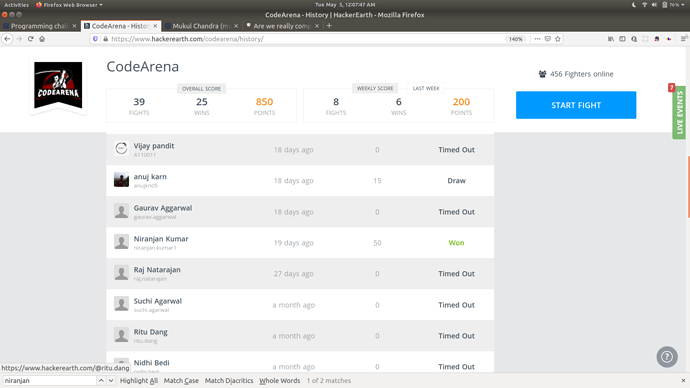Open Gaurav Aggarwal profile link
The image size is (690, 388).
(x=163, y=208)
